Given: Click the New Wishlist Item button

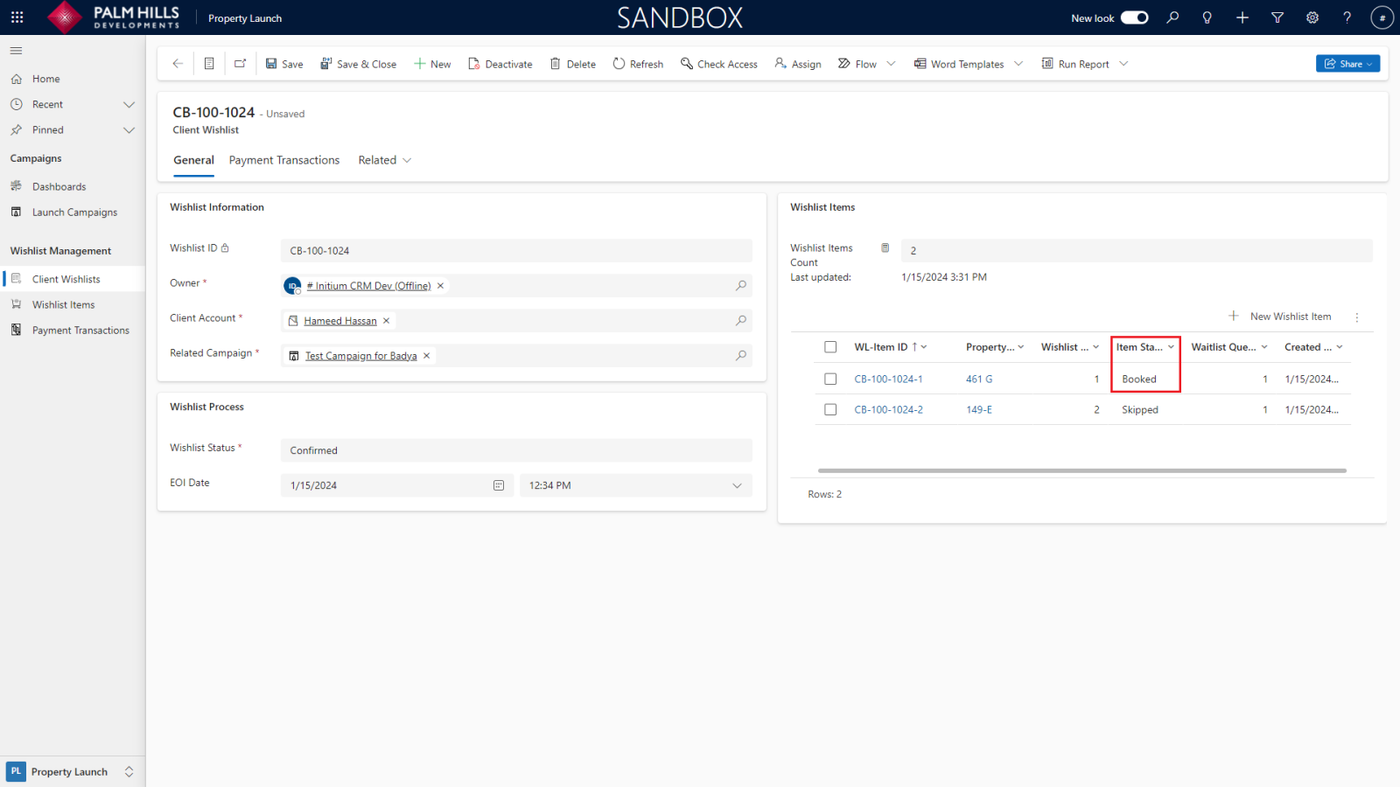Looking at the screenshot, I should [x=1280, y=317].
